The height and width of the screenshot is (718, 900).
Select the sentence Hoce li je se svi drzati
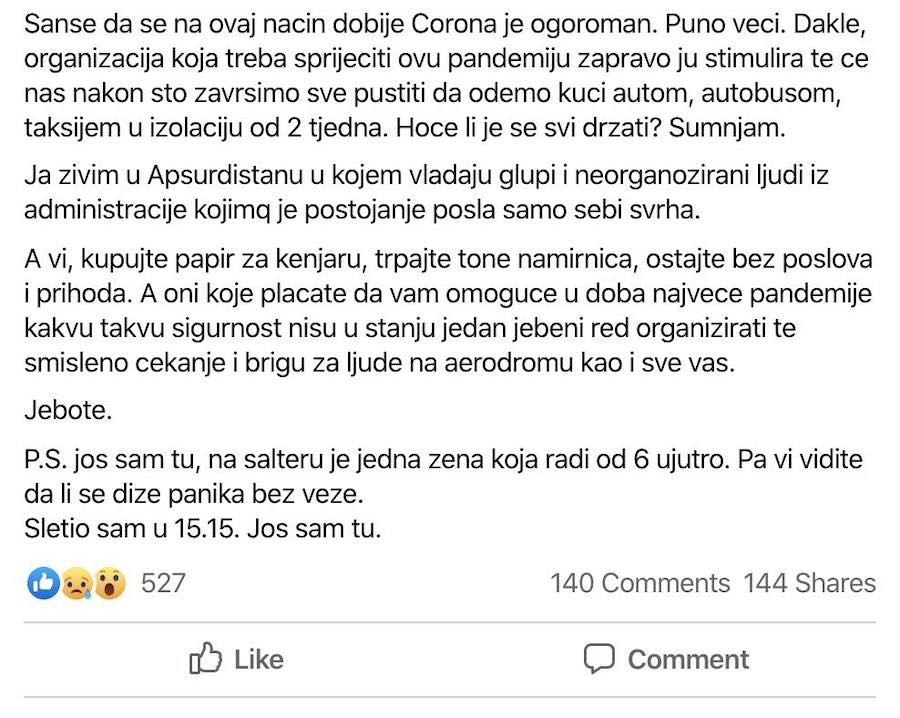click(x=528, y=130)
